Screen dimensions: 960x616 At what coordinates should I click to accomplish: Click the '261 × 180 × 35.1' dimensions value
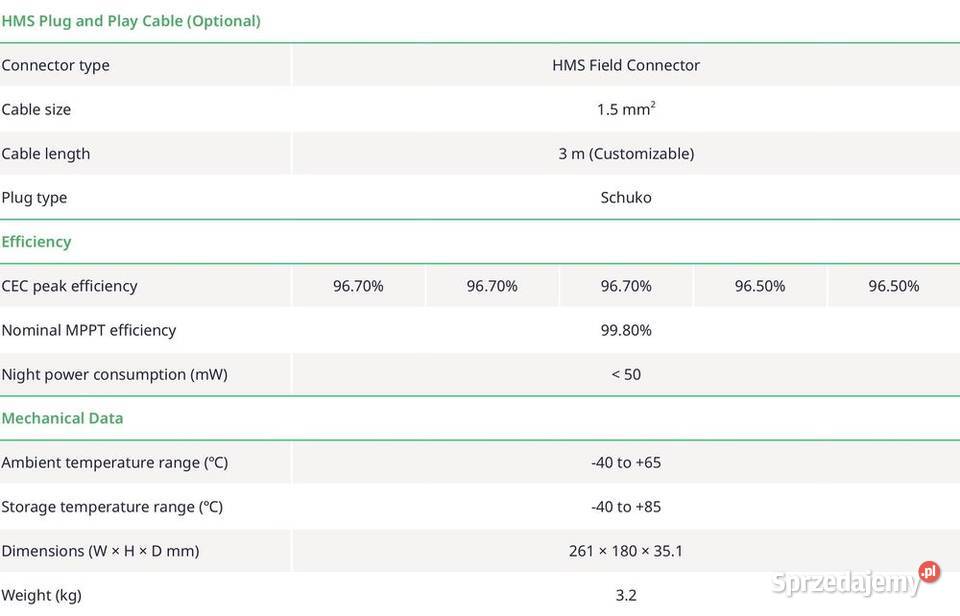tap(626, 551)
